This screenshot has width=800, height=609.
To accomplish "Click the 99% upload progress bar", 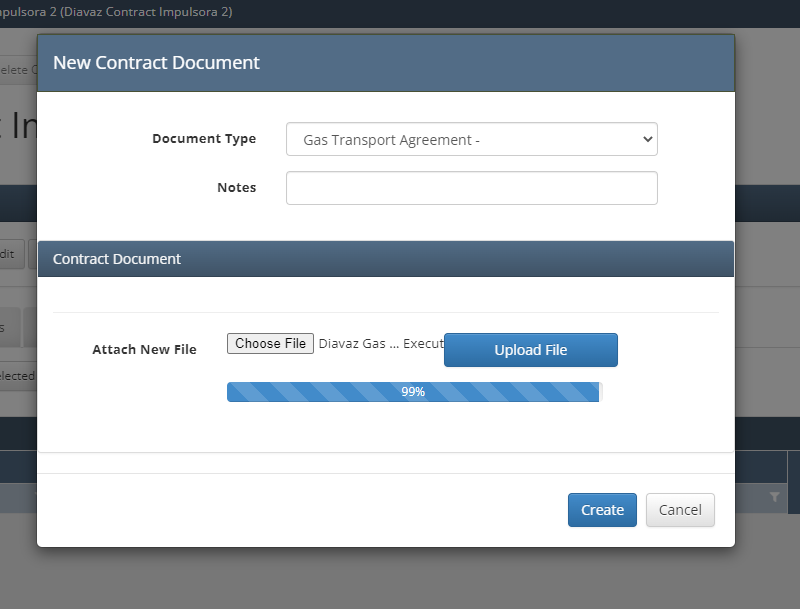I will (413, 392).
